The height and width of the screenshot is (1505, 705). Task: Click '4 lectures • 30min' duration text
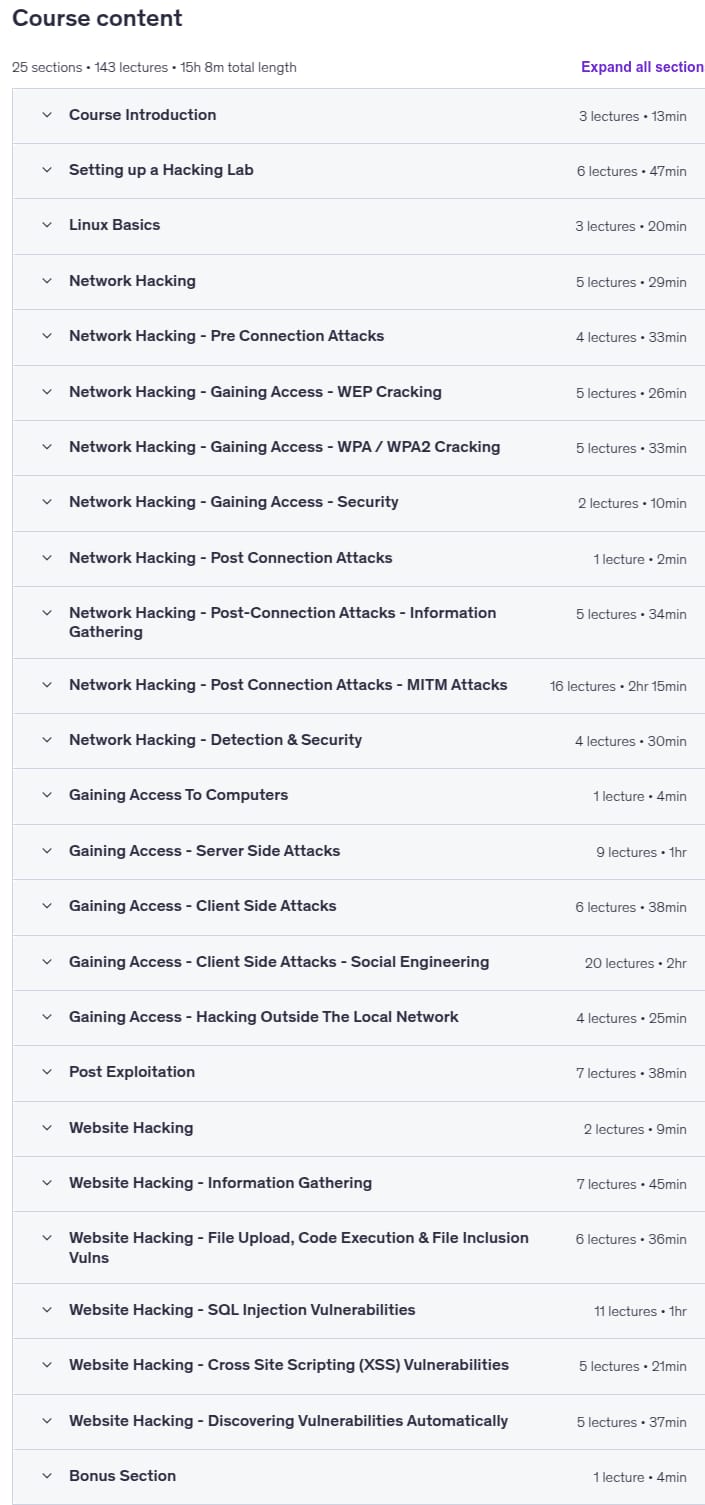[631, 741]
